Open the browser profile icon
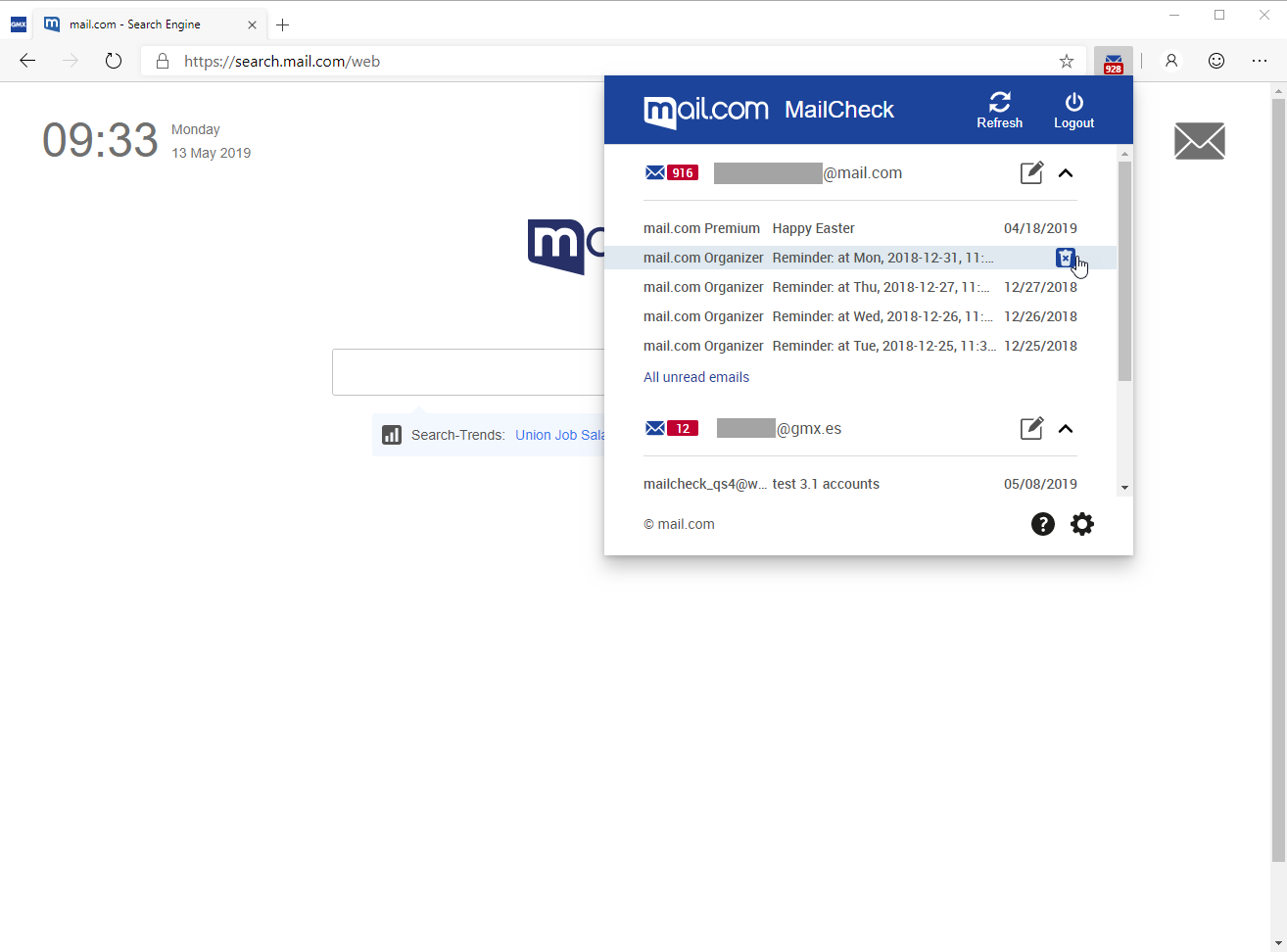1287x952 pixels. [1170, 61]
